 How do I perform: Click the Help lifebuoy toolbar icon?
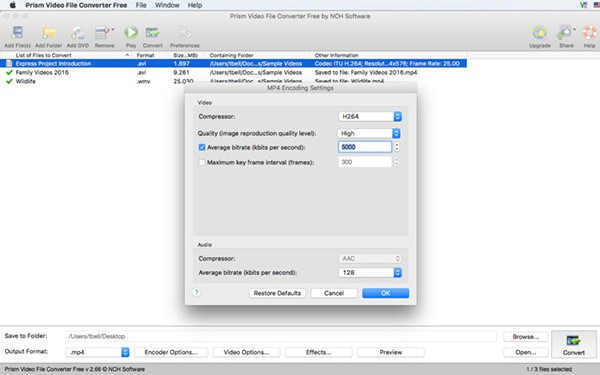click(589, 37)
